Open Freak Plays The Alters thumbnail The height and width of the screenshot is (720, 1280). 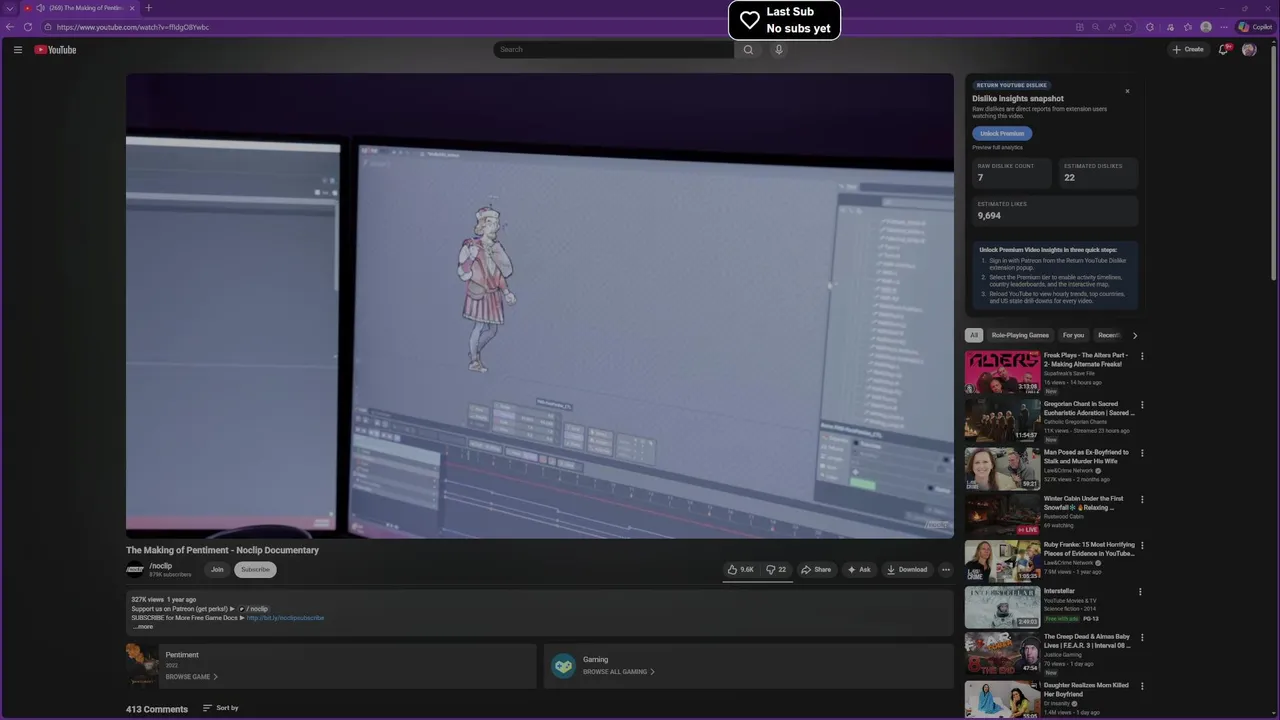click(x=1002, y=372)
